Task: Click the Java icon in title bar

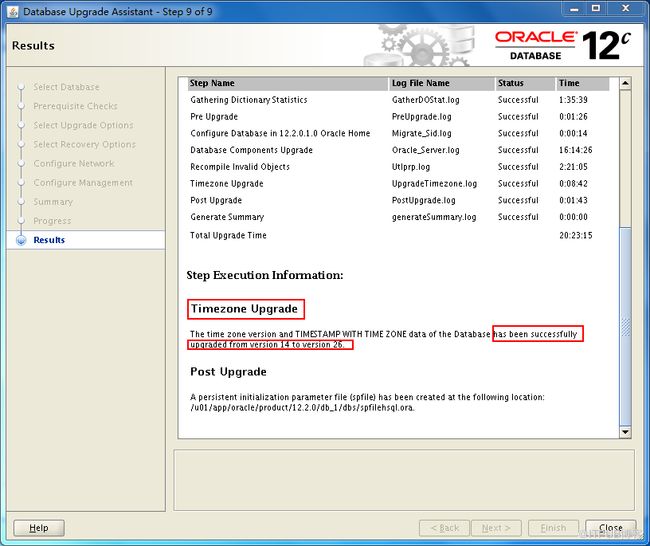Action: [13, 12]
